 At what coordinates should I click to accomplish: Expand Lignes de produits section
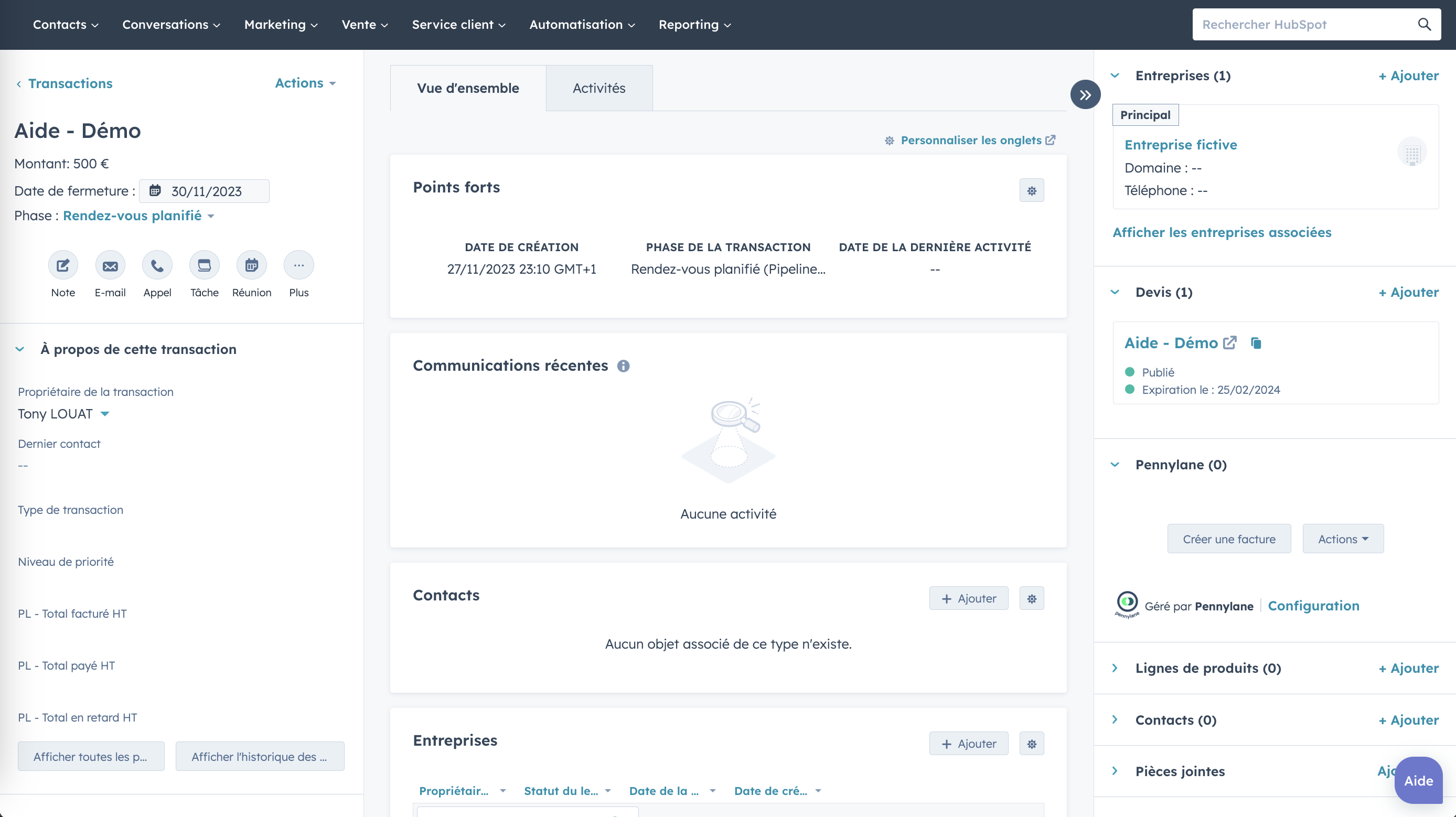point(1115,668)
